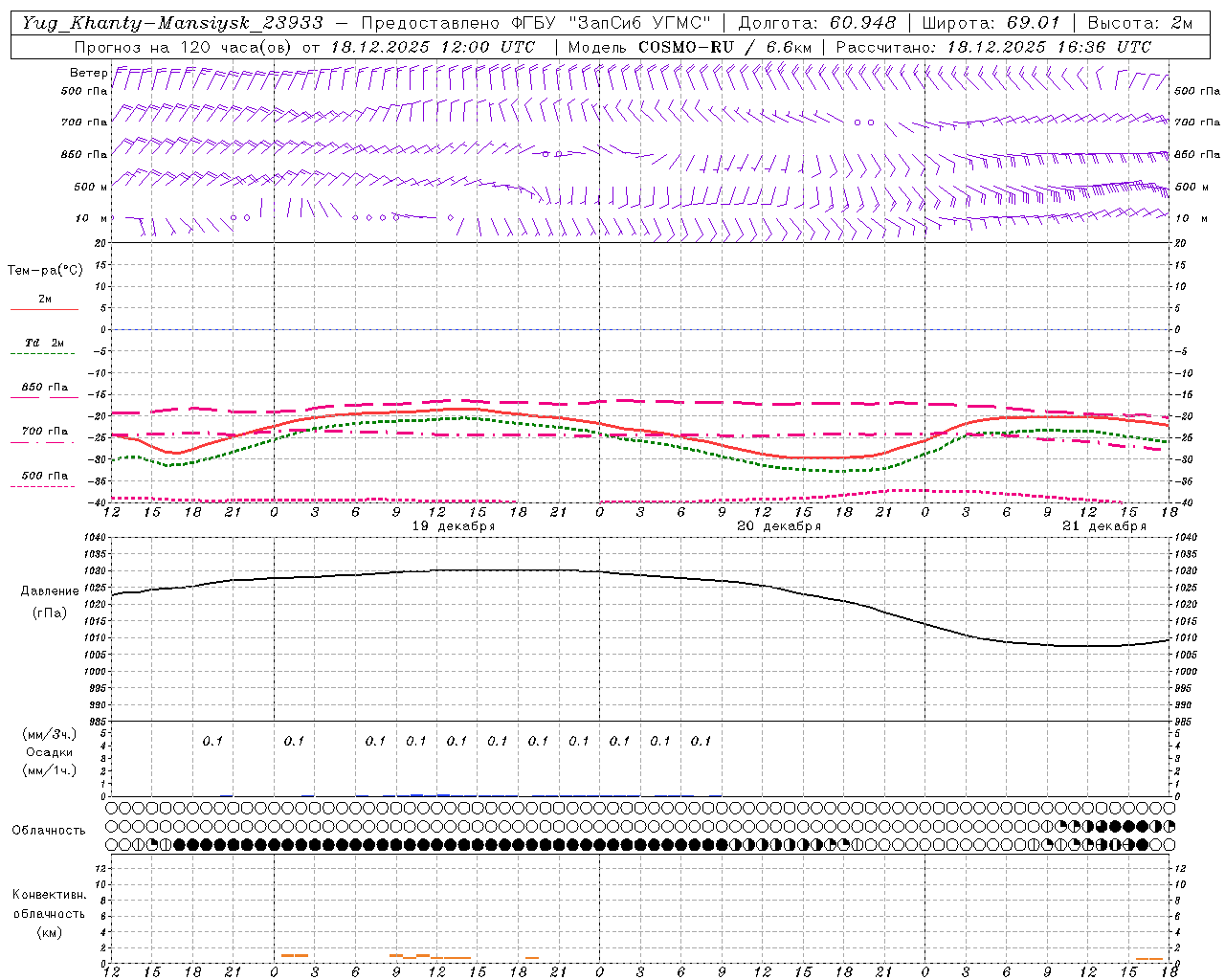Image resolution: width=1225 pixels, height=980 pixels.
Task: Click the left 10 м wind level label
Action: (x=91, y=218)
